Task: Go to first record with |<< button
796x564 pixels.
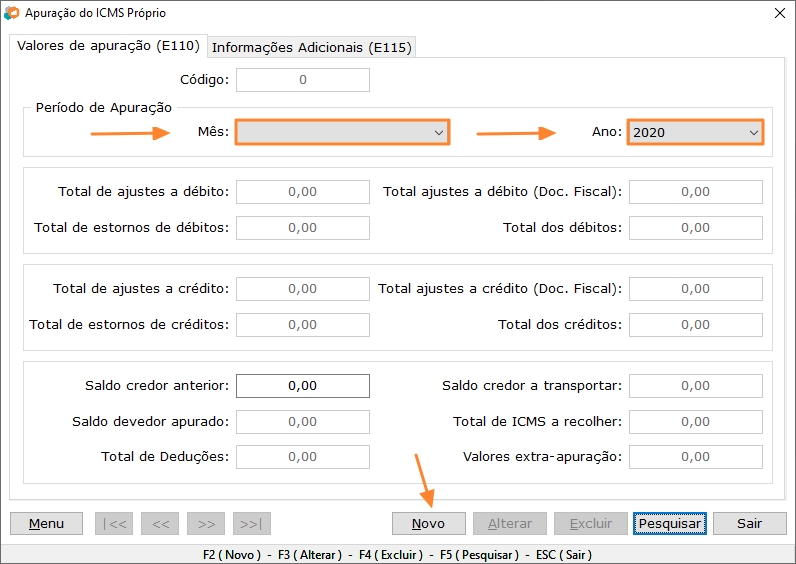Action: (114, 523)
